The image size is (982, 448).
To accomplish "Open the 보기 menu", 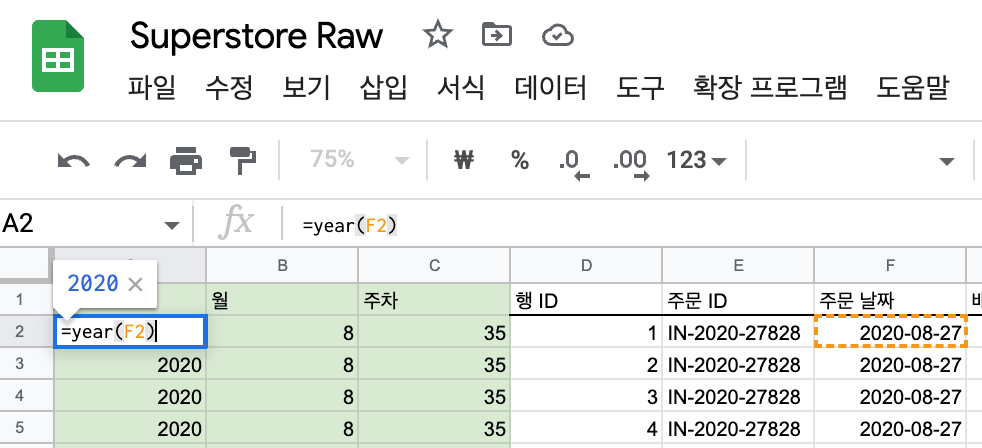I will tap(306, 88).
